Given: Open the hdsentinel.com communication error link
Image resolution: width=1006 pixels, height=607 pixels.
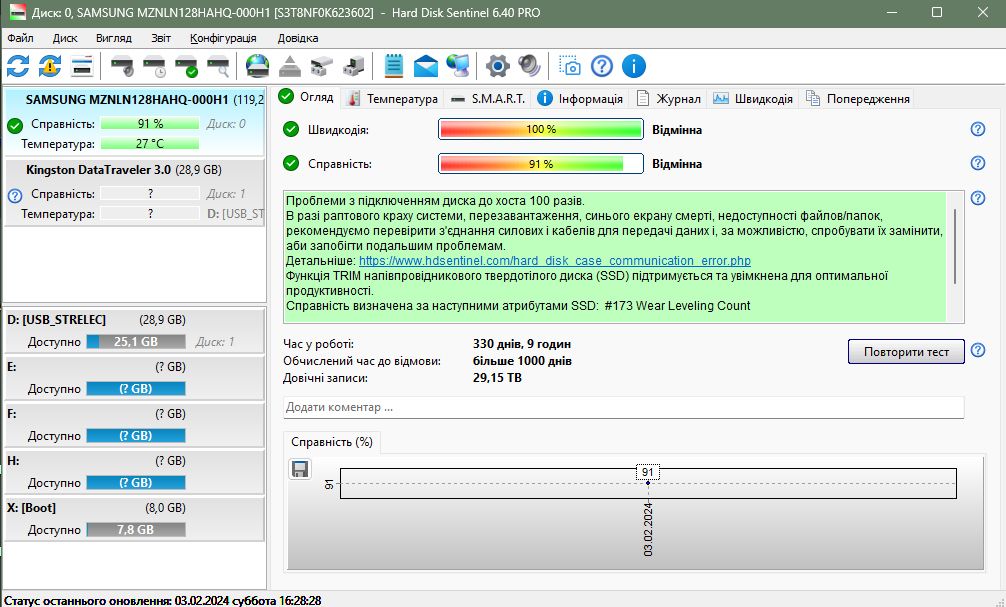Looking at the screenshot, I should coord(554,261).
